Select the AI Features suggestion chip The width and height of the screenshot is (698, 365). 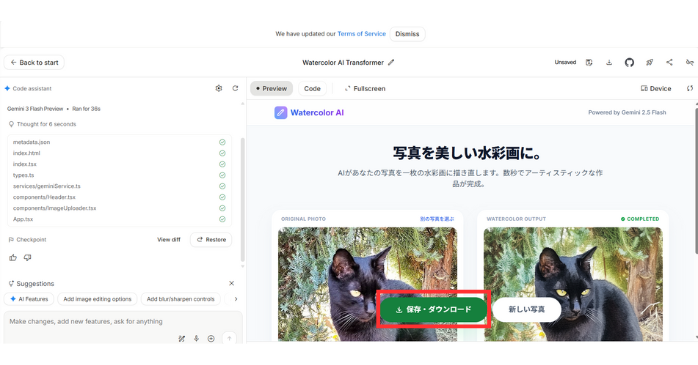coord(29,299)
